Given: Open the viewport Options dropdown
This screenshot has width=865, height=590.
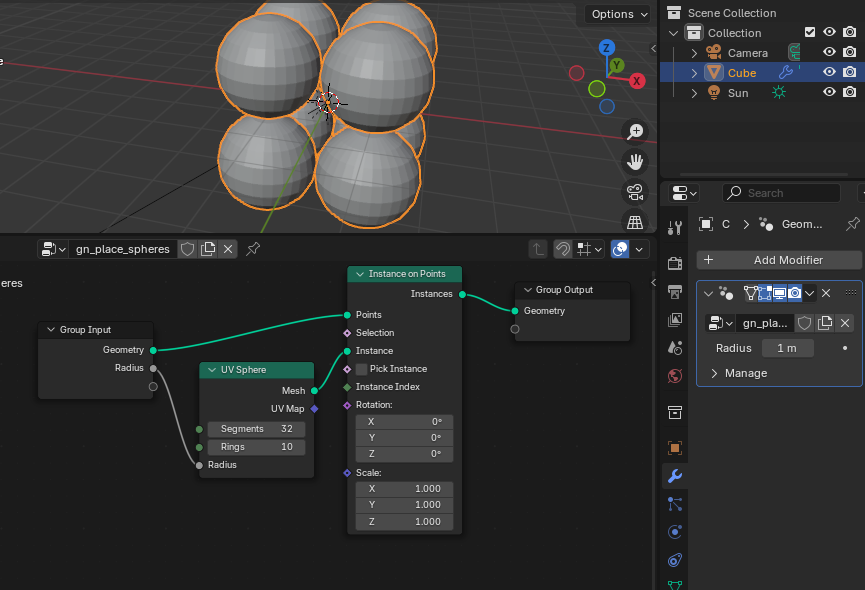Looking at the screenshot, I should 618,14.
